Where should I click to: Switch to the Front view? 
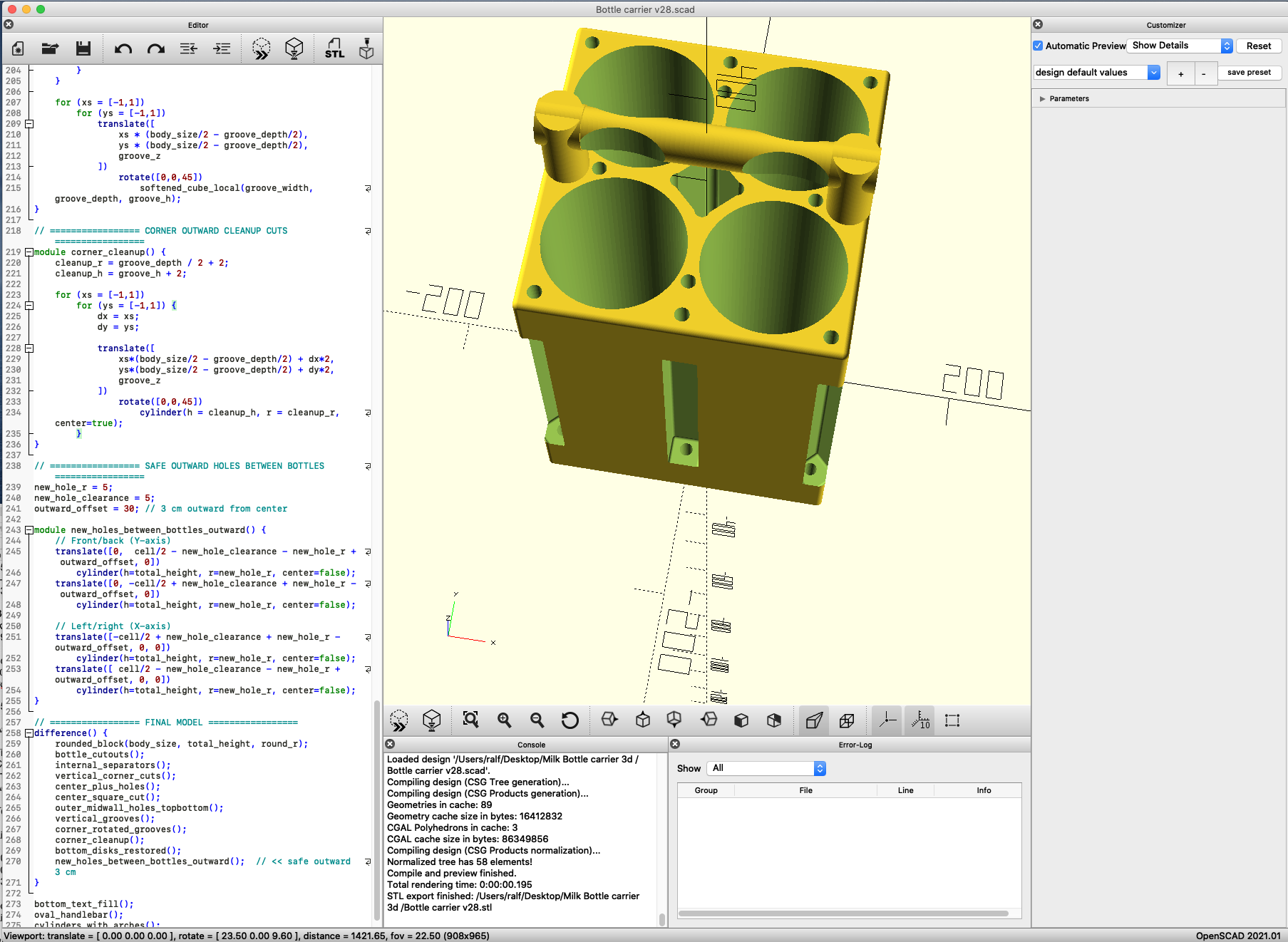click(x=741, y=720)
